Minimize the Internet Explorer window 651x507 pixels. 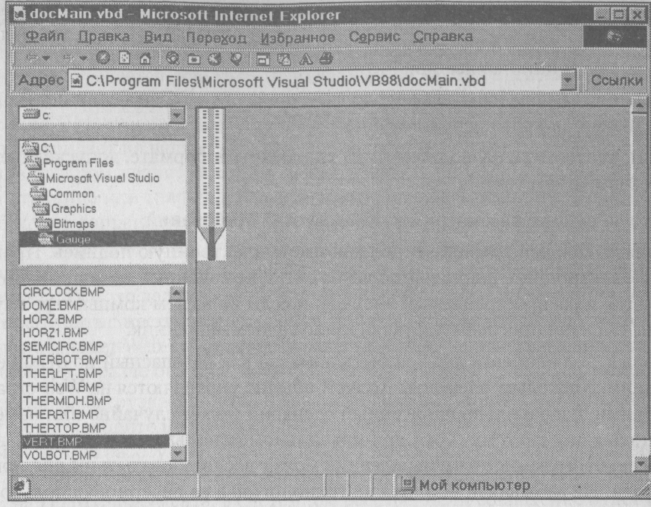[x=602, y=14]
